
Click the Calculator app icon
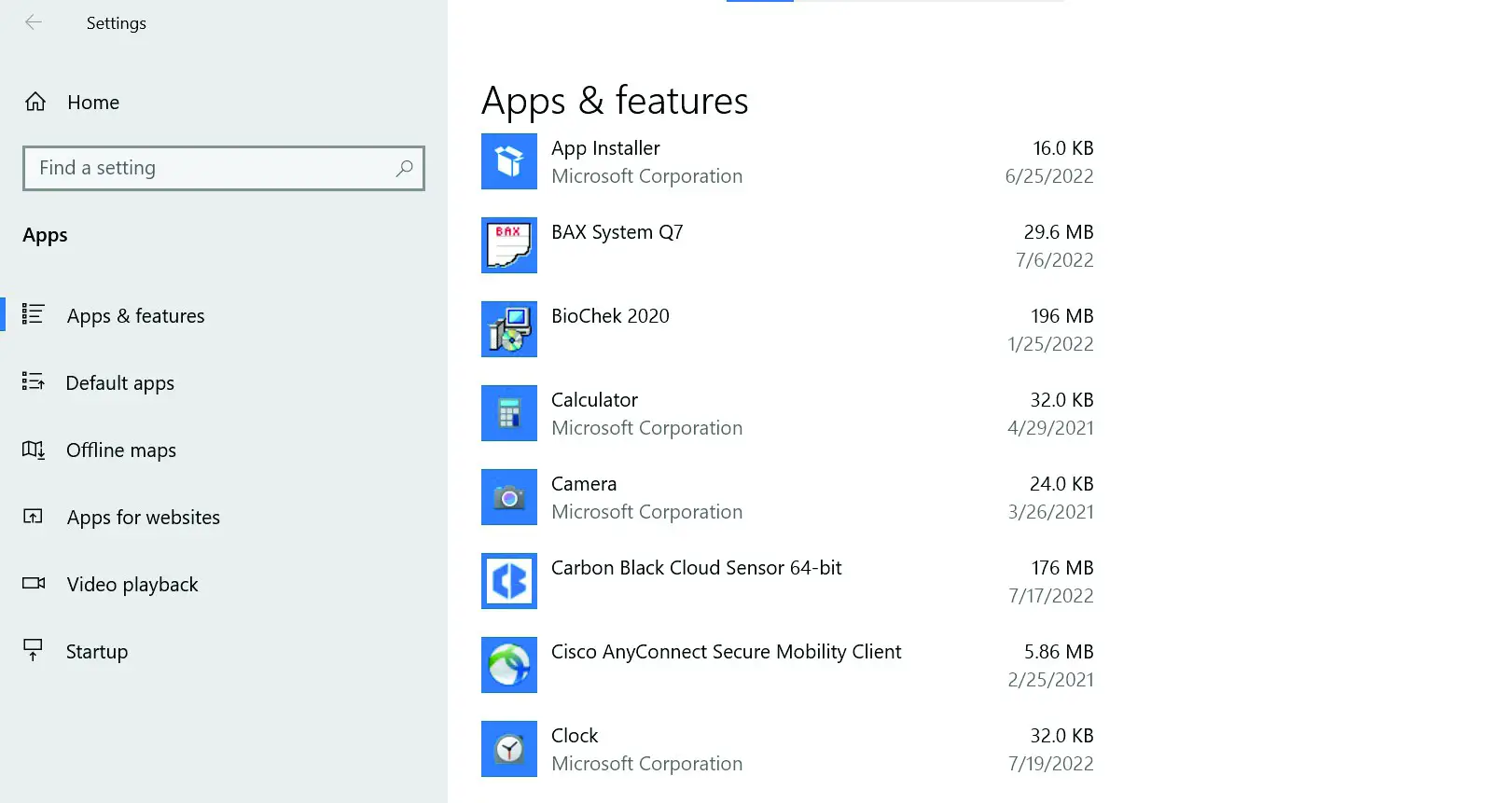coord(508,413)
